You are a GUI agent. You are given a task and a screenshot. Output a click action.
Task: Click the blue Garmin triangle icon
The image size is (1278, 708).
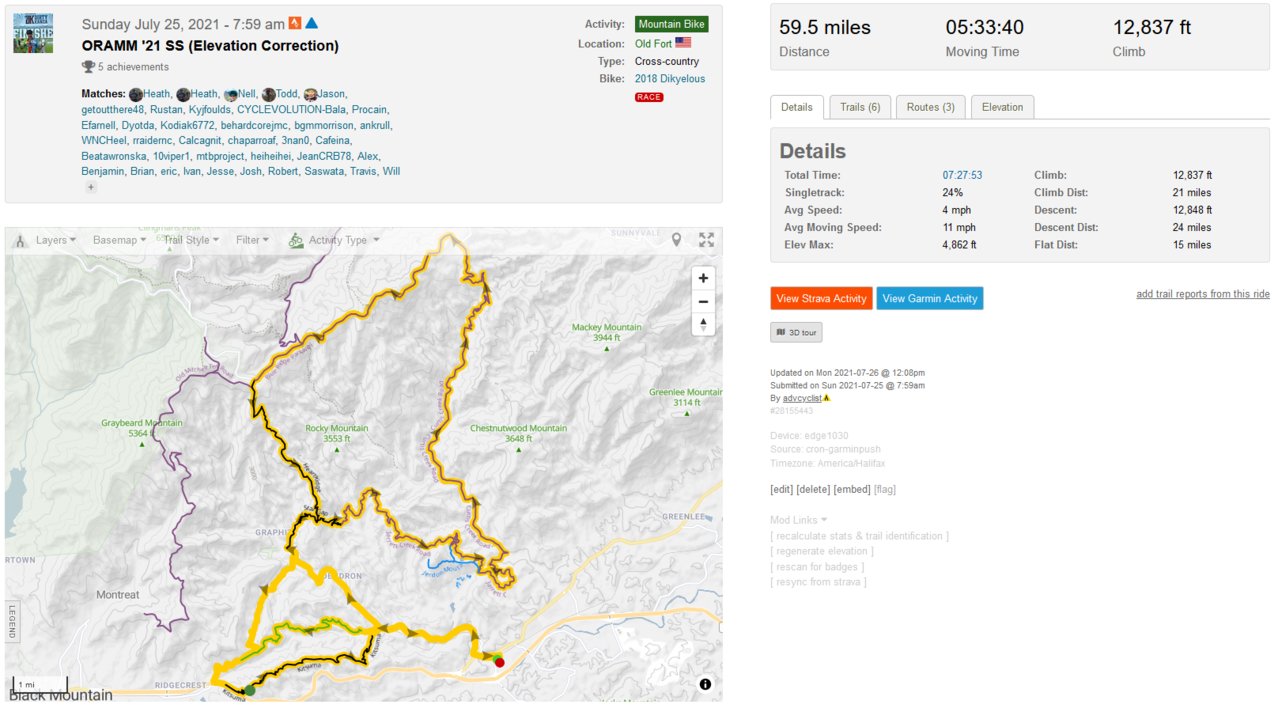311,23
